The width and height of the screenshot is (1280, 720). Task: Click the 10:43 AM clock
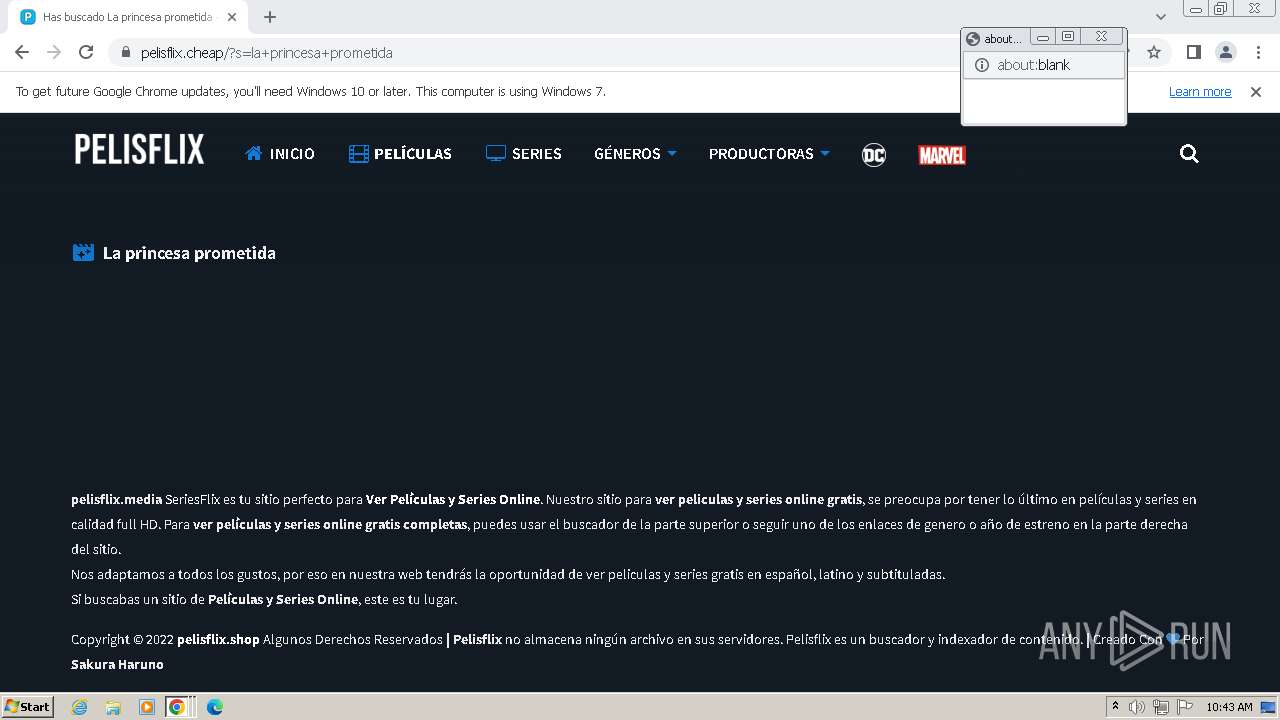pos(1229,707)
